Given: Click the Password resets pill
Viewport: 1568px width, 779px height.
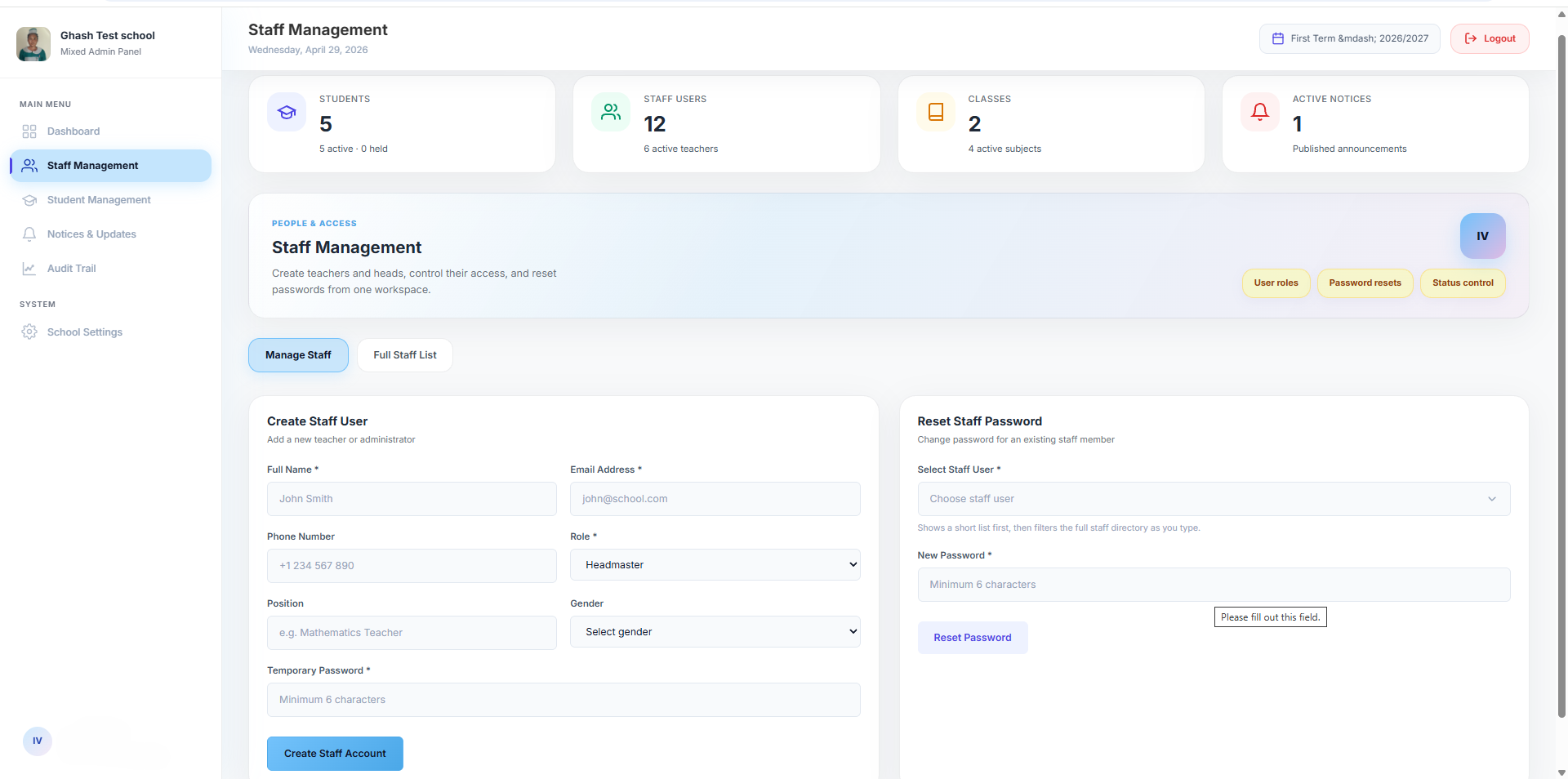Looking at the screenshot, I should [x=1365, y=283].
